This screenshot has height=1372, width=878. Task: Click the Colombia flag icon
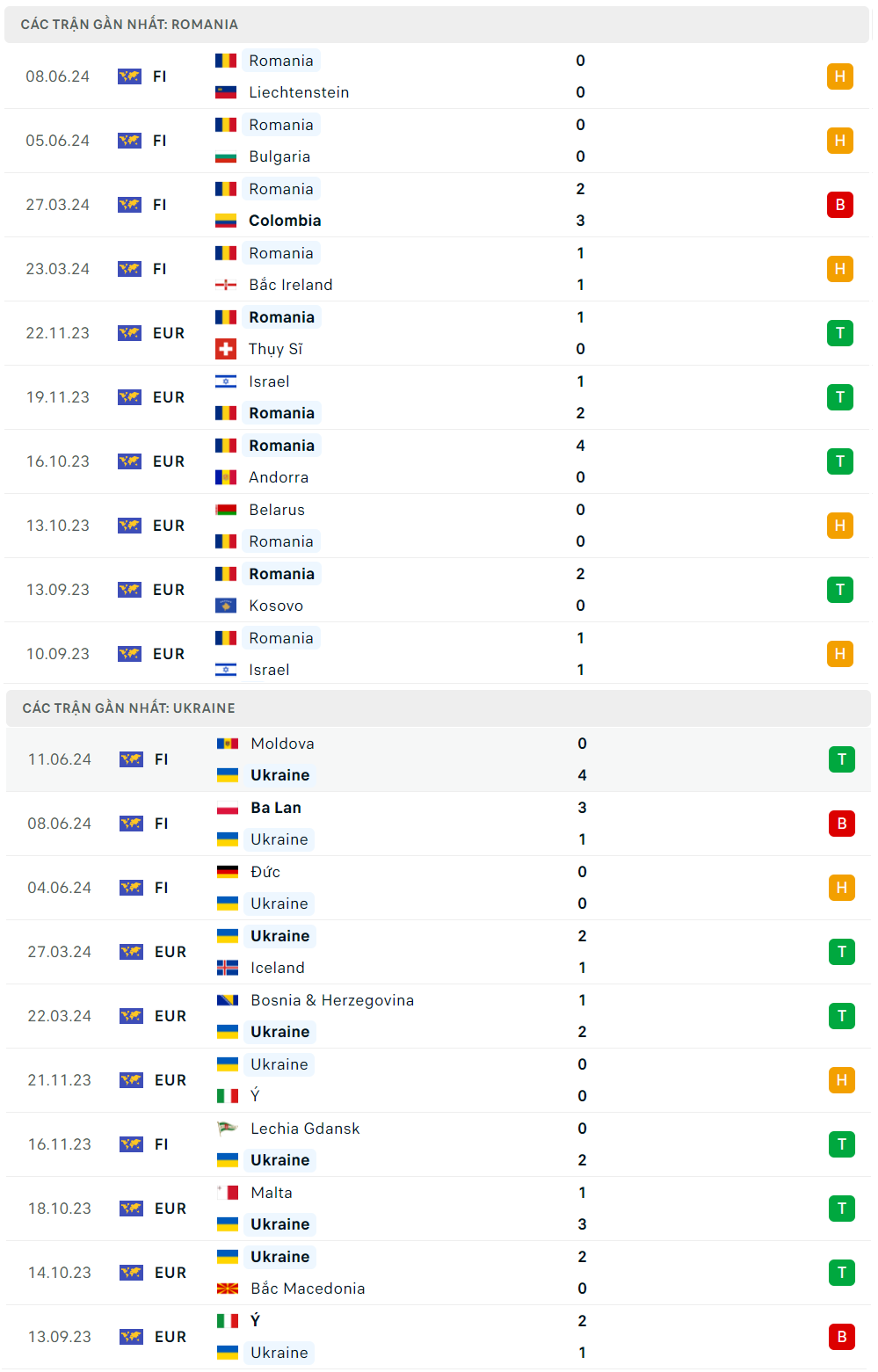[226, 221]
